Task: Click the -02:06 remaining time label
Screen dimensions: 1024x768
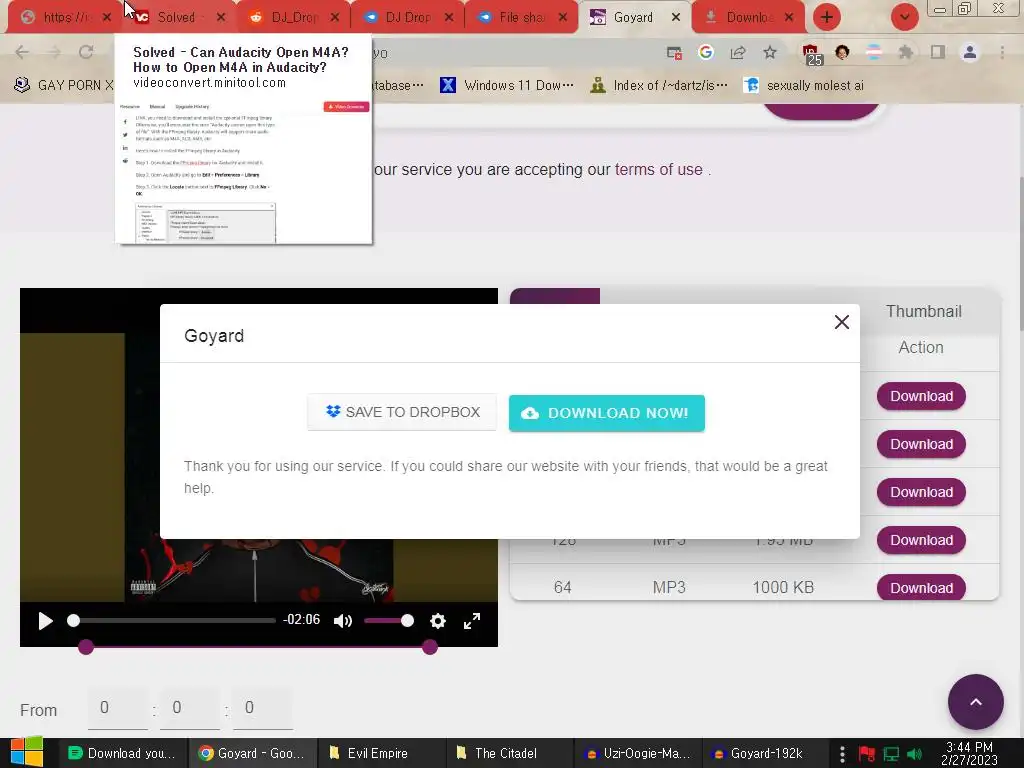Action: pyautogui.click(x=302, y=619)
